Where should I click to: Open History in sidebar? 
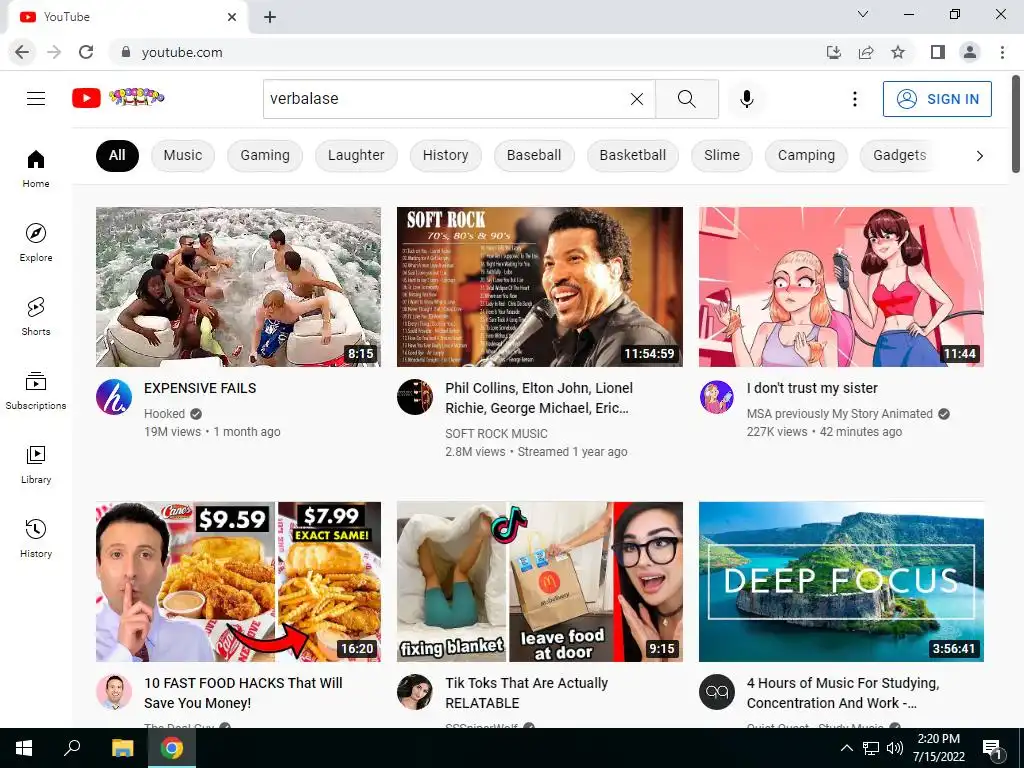click(36, 538)
